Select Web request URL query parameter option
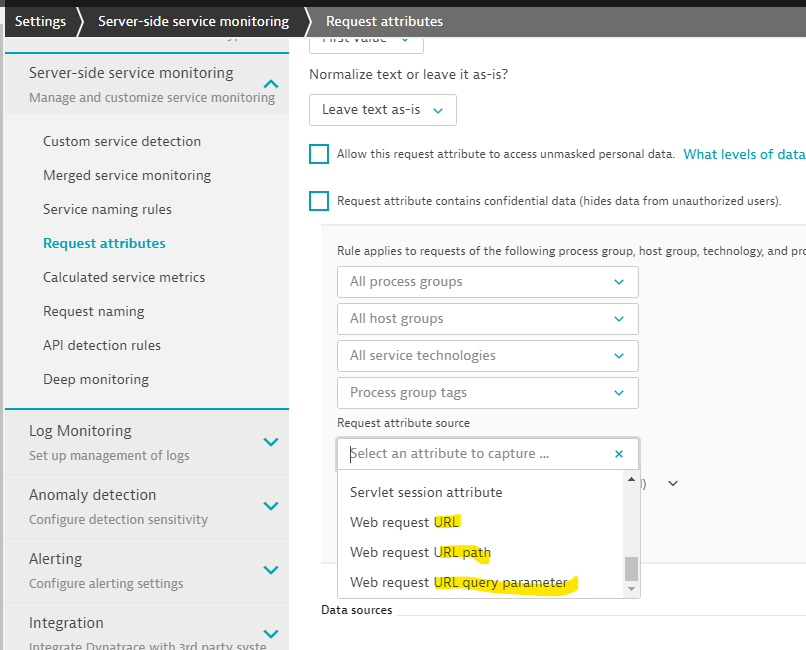Viewport: 806px width, 650px height. pos(458,582)
